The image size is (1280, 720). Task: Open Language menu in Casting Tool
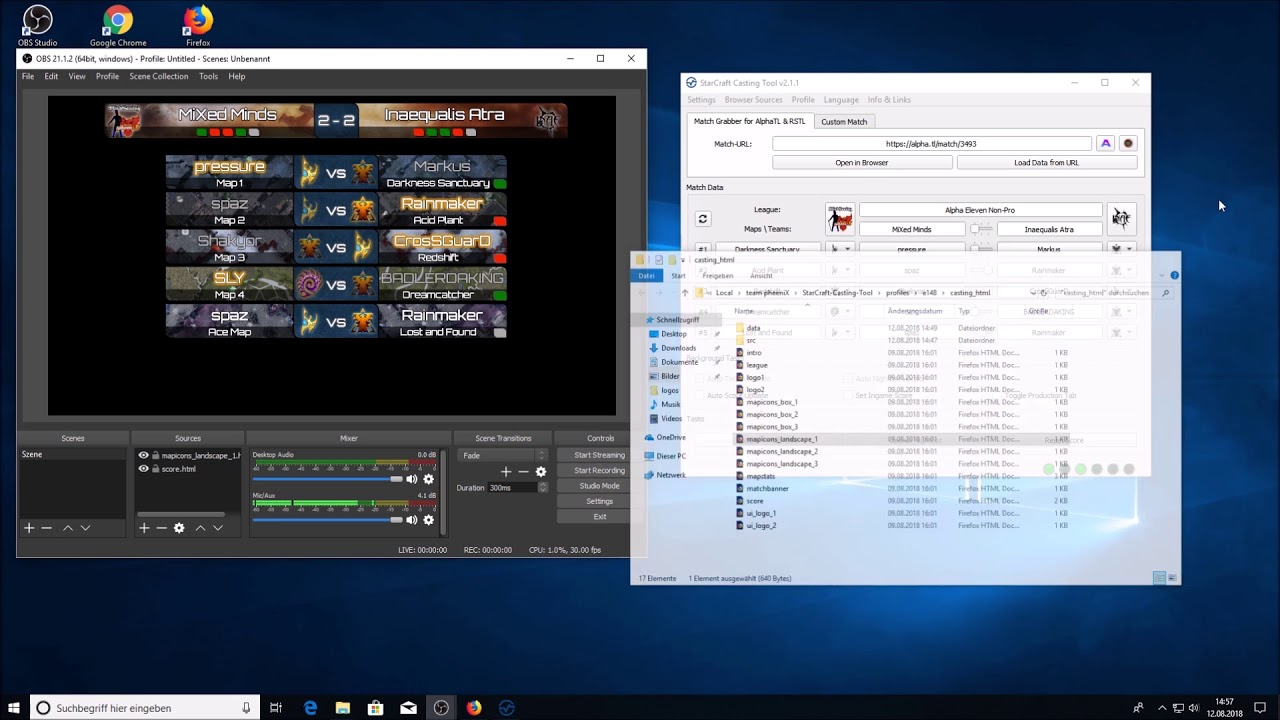841,100
